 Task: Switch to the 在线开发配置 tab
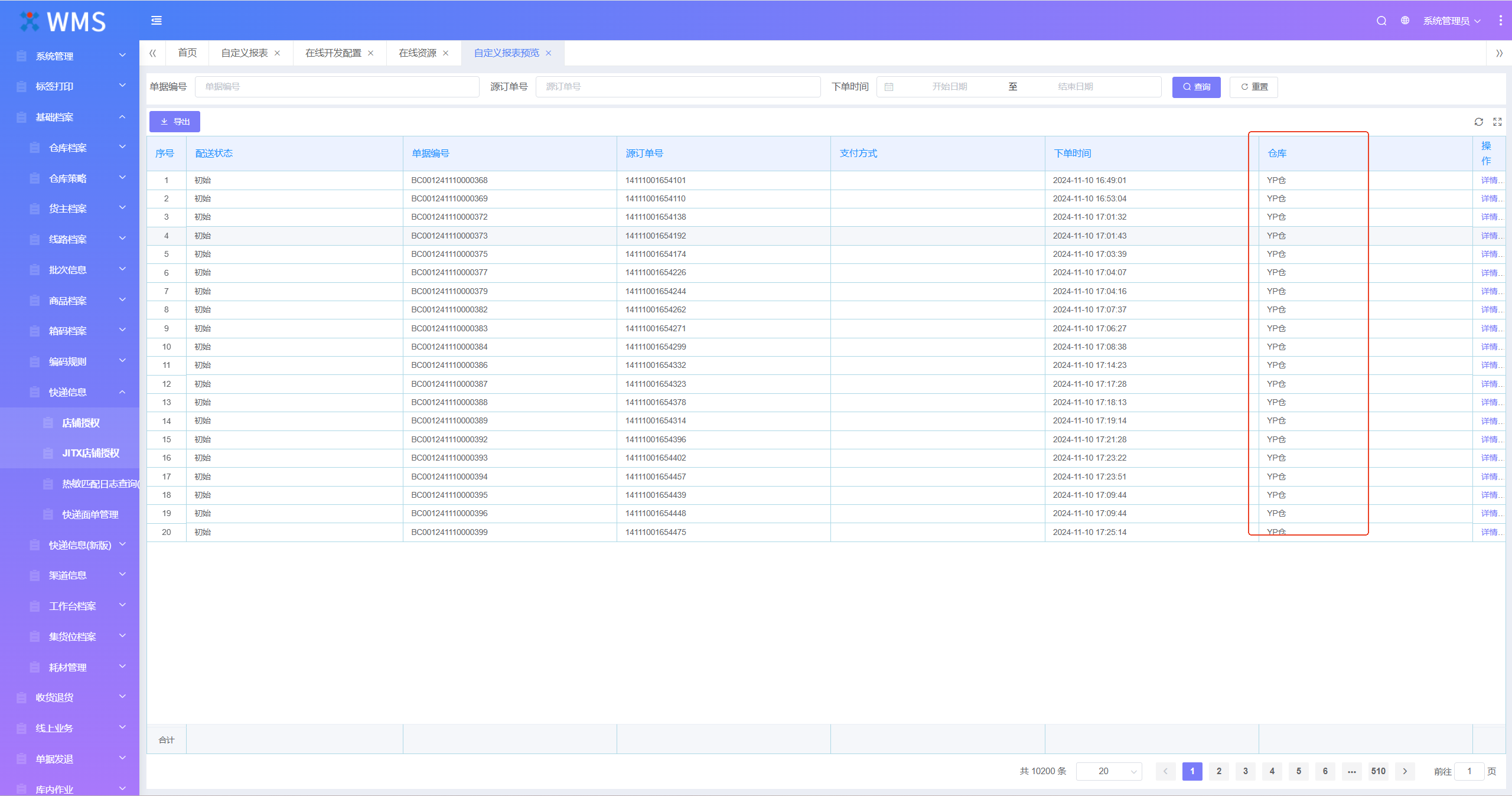333,53
